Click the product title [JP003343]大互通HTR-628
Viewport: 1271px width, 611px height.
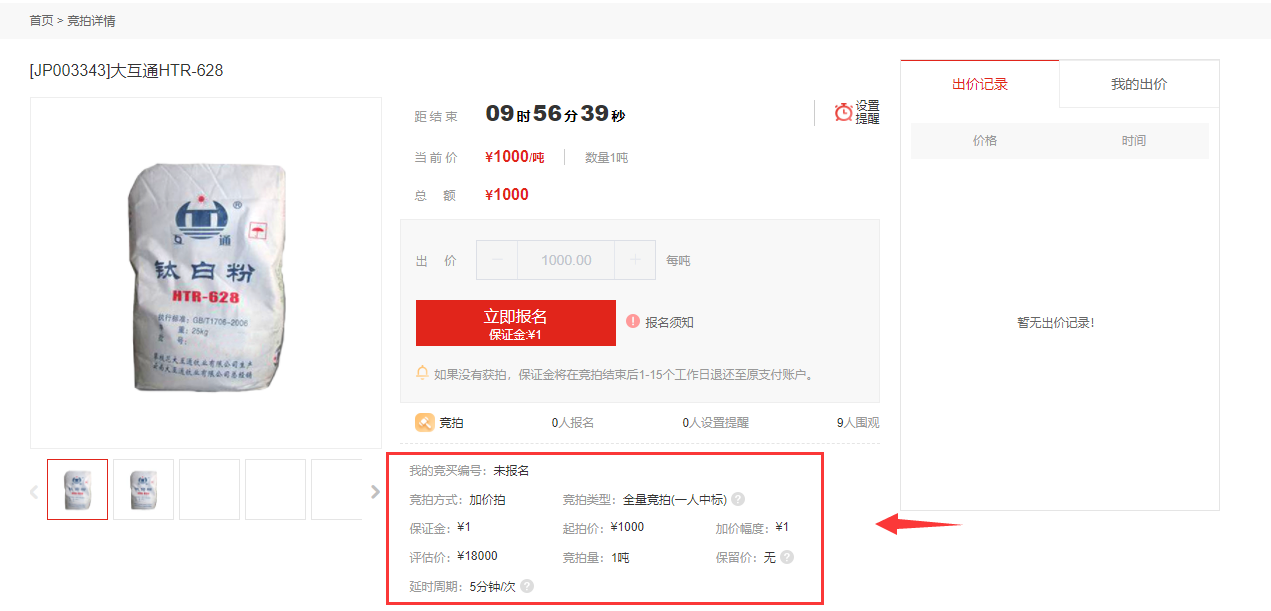[126, 71]
